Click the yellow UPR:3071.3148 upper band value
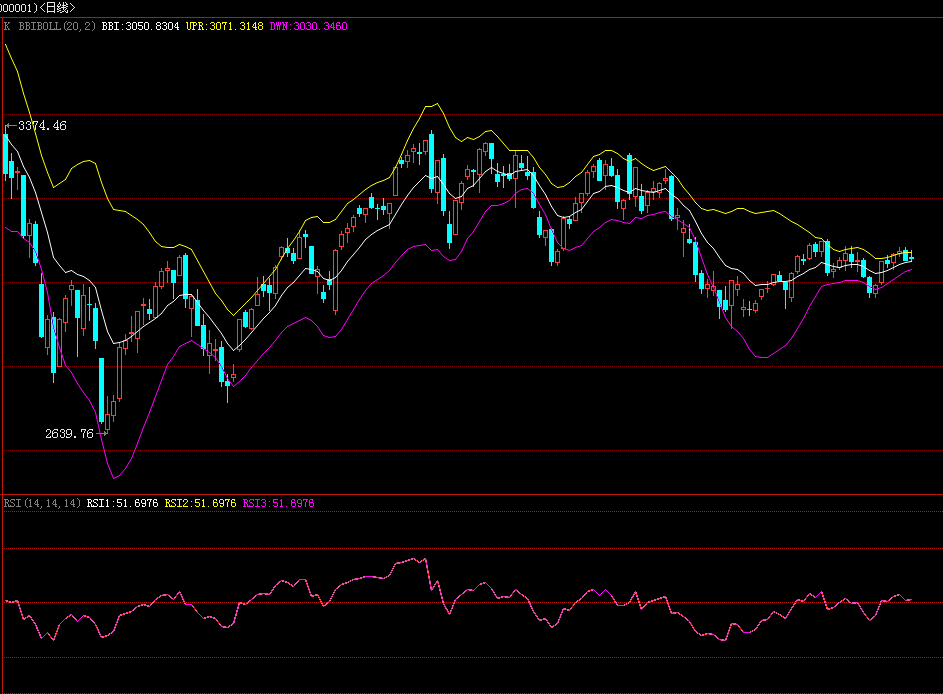The width and height of the screenshot is (943, 694). 224,26
